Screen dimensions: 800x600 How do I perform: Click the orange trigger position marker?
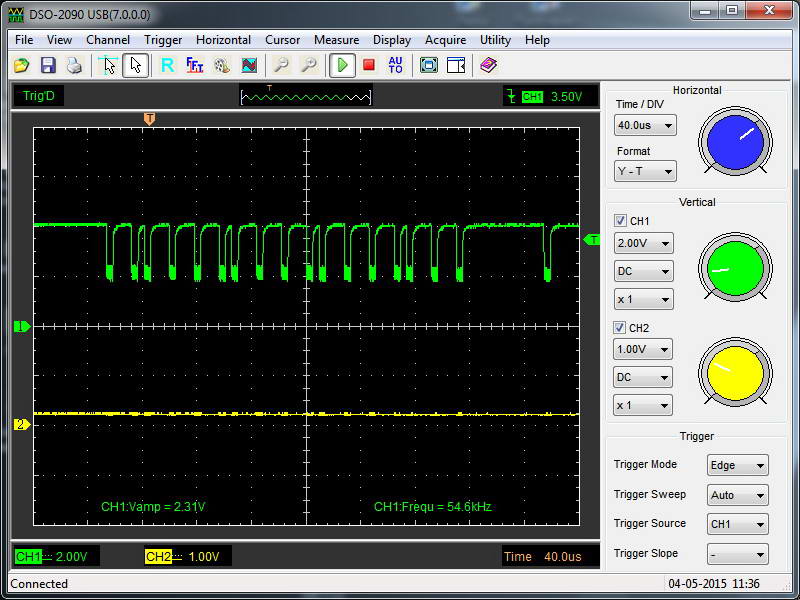[x=149, y=119]
